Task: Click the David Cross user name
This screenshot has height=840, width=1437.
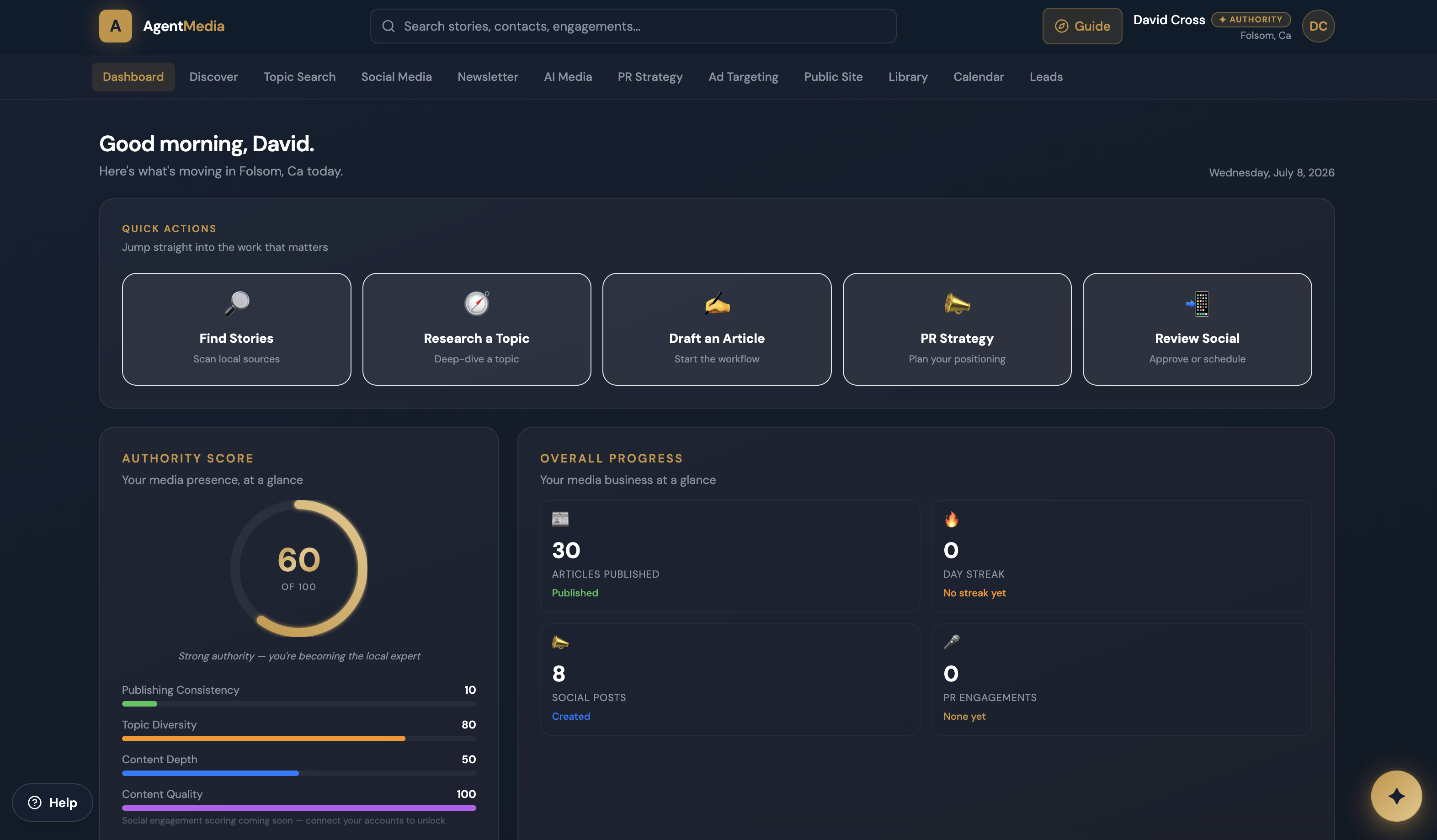Action: coord(1169,20)
